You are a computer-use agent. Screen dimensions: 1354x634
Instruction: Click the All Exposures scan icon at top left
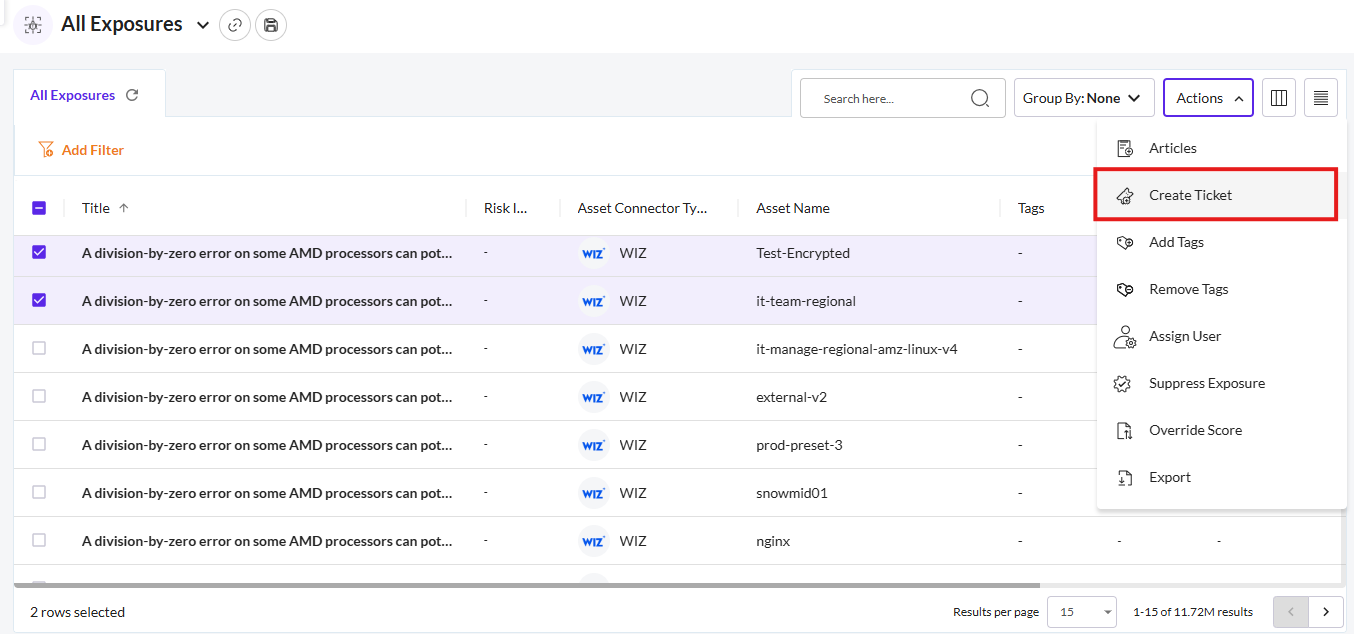tap(33, 25)
